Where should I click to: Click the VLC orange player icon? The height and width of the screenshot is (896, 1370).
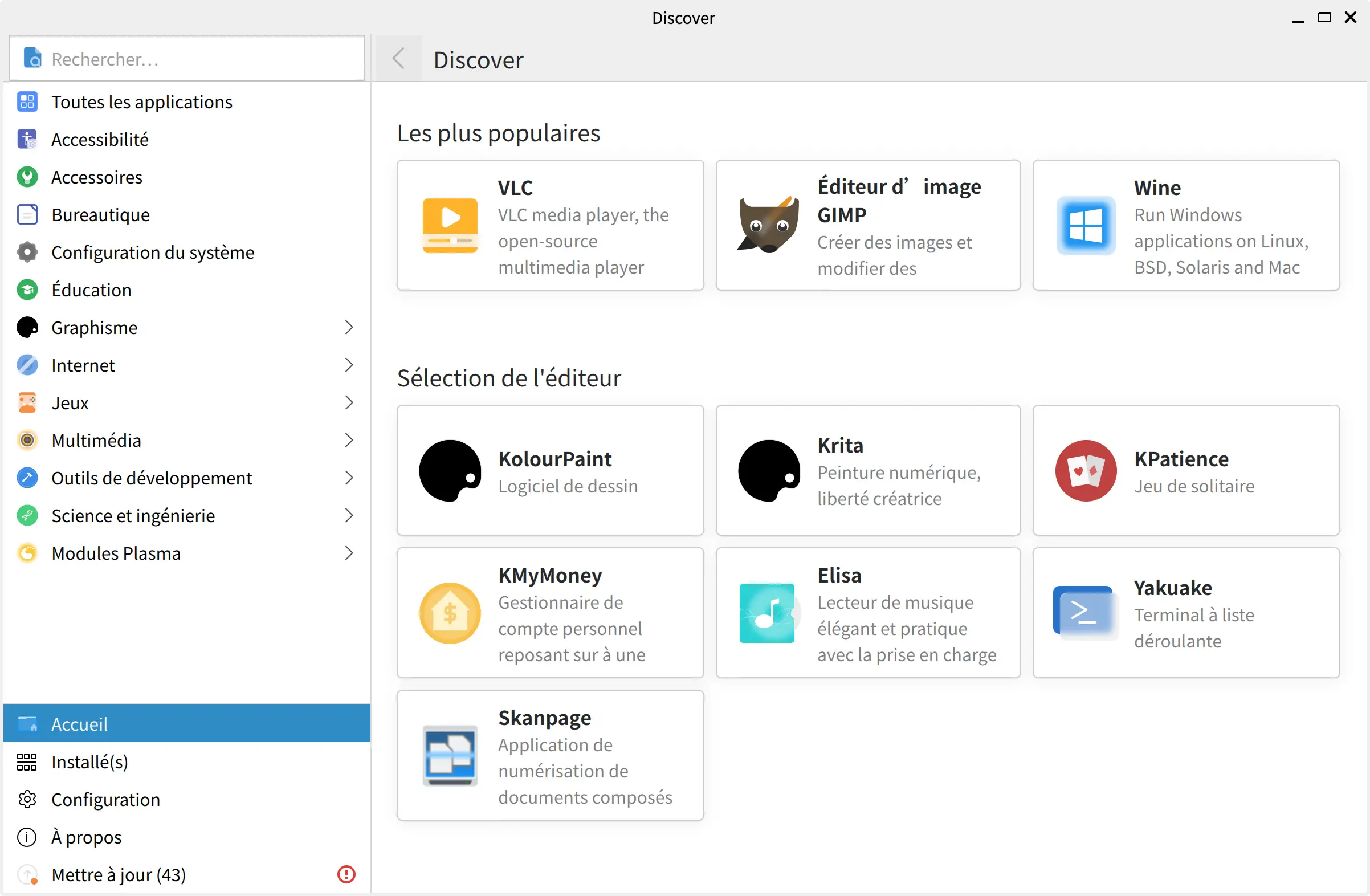coord(450,226)
